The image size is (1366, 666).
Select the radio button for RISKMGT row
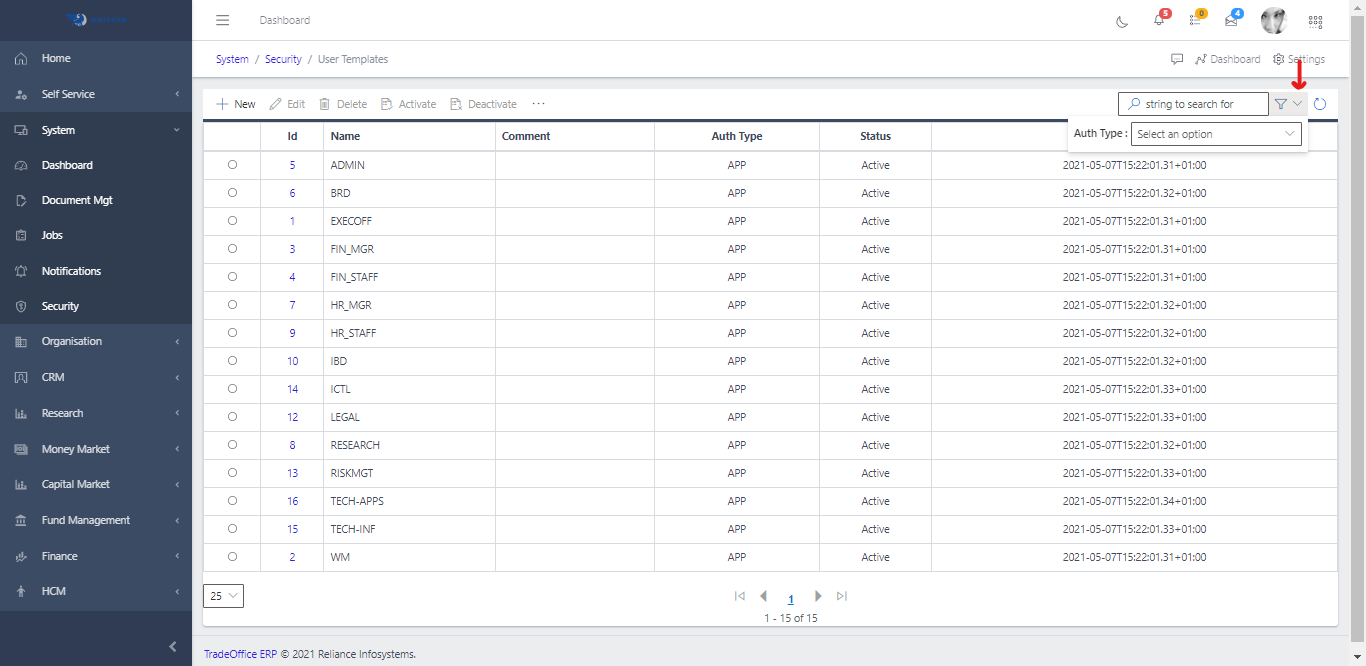point(231,473)
